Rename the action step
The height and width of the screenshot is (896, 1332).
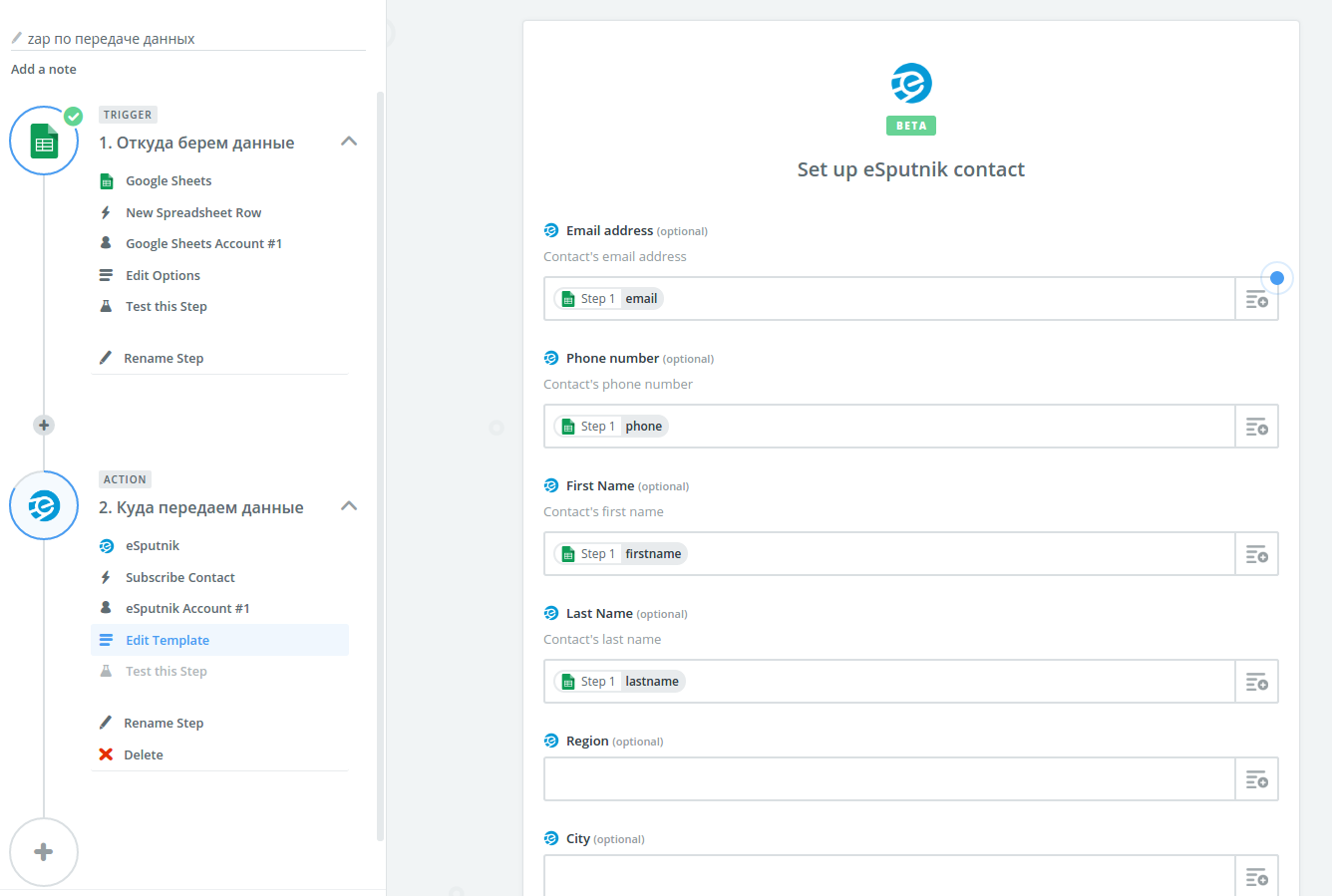[164, 724]
